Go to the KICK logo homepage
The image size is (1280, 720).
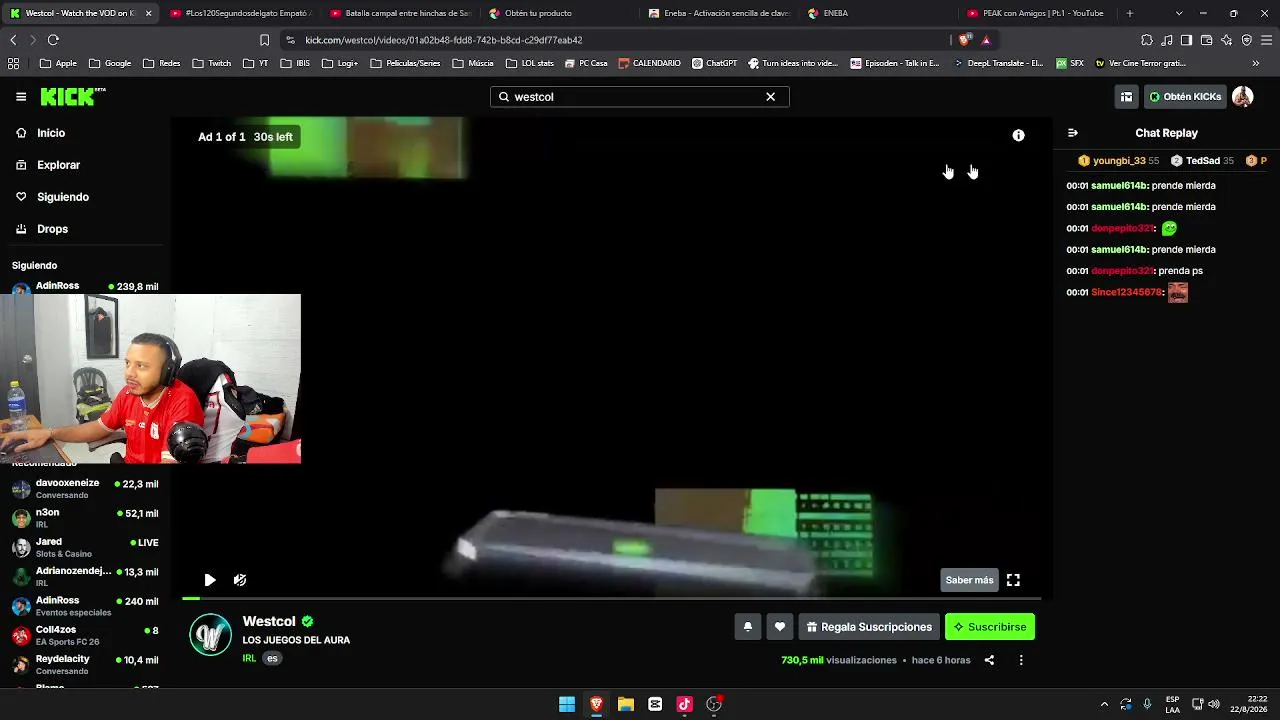point(73,97)
